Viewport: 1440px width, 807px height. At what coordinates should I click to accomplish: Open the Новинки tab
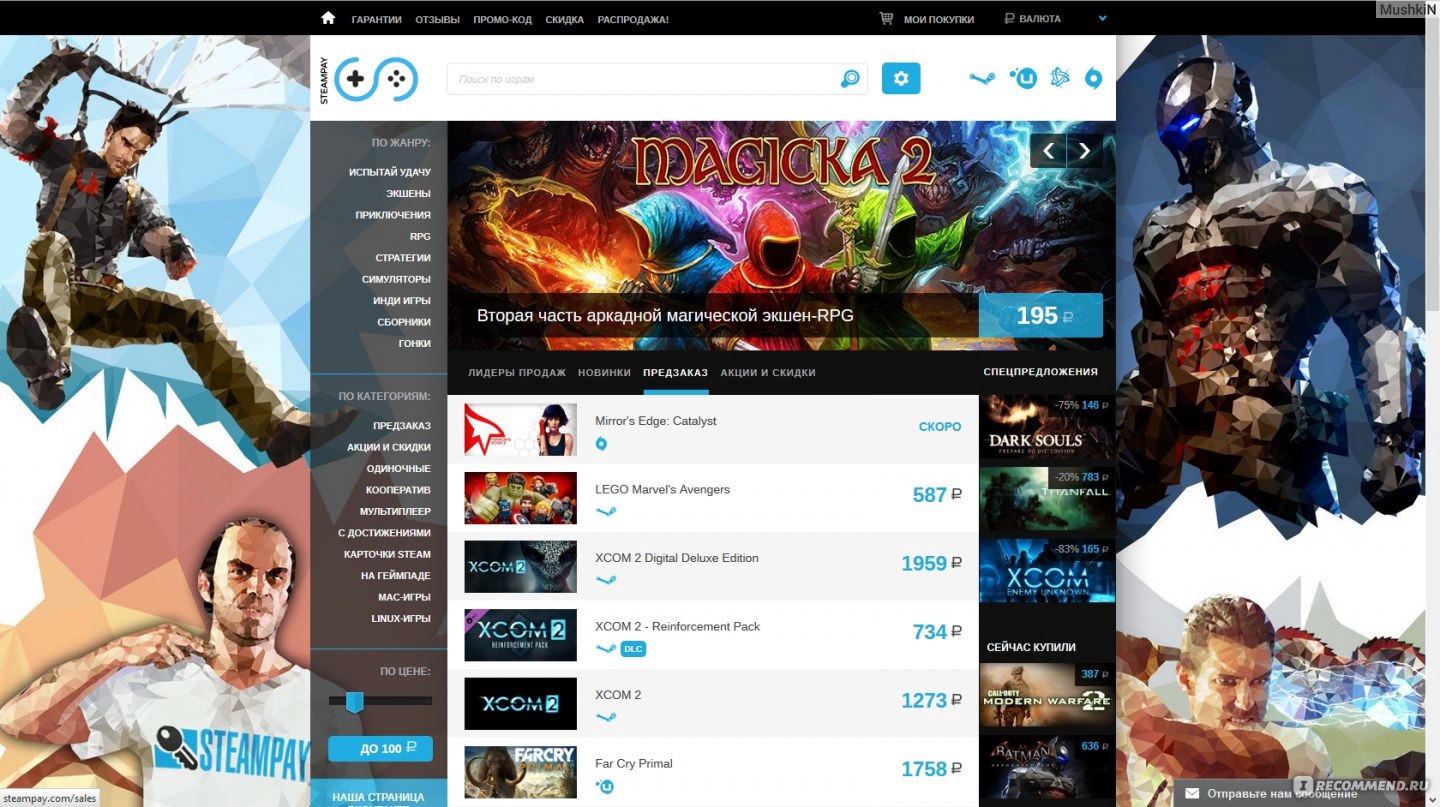[x=604, y=373]
